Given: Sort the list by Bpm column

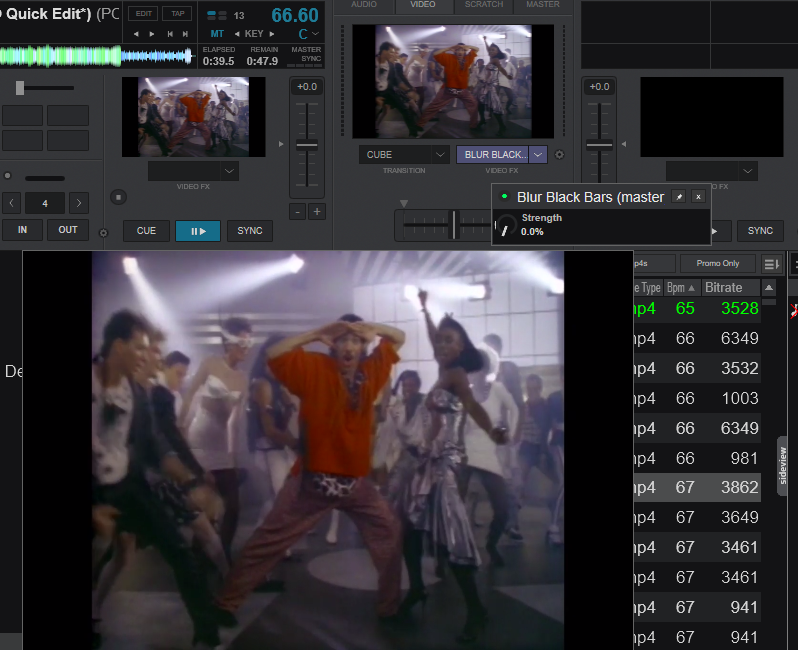Looking at the screenshot, I should (x=681, y=288).
